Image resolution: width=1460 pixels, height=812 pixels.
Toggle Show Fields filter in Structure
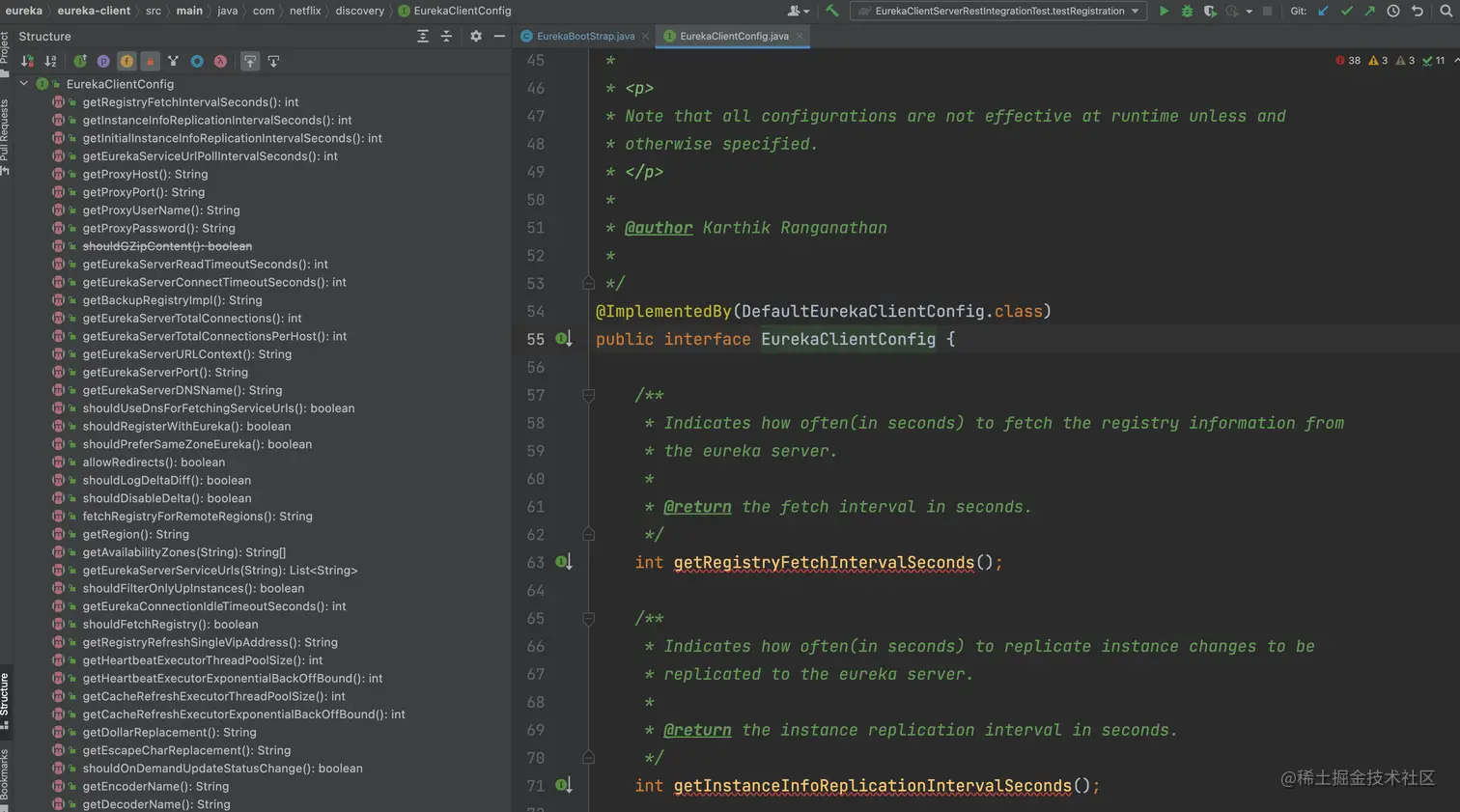[x=126, y=61]
